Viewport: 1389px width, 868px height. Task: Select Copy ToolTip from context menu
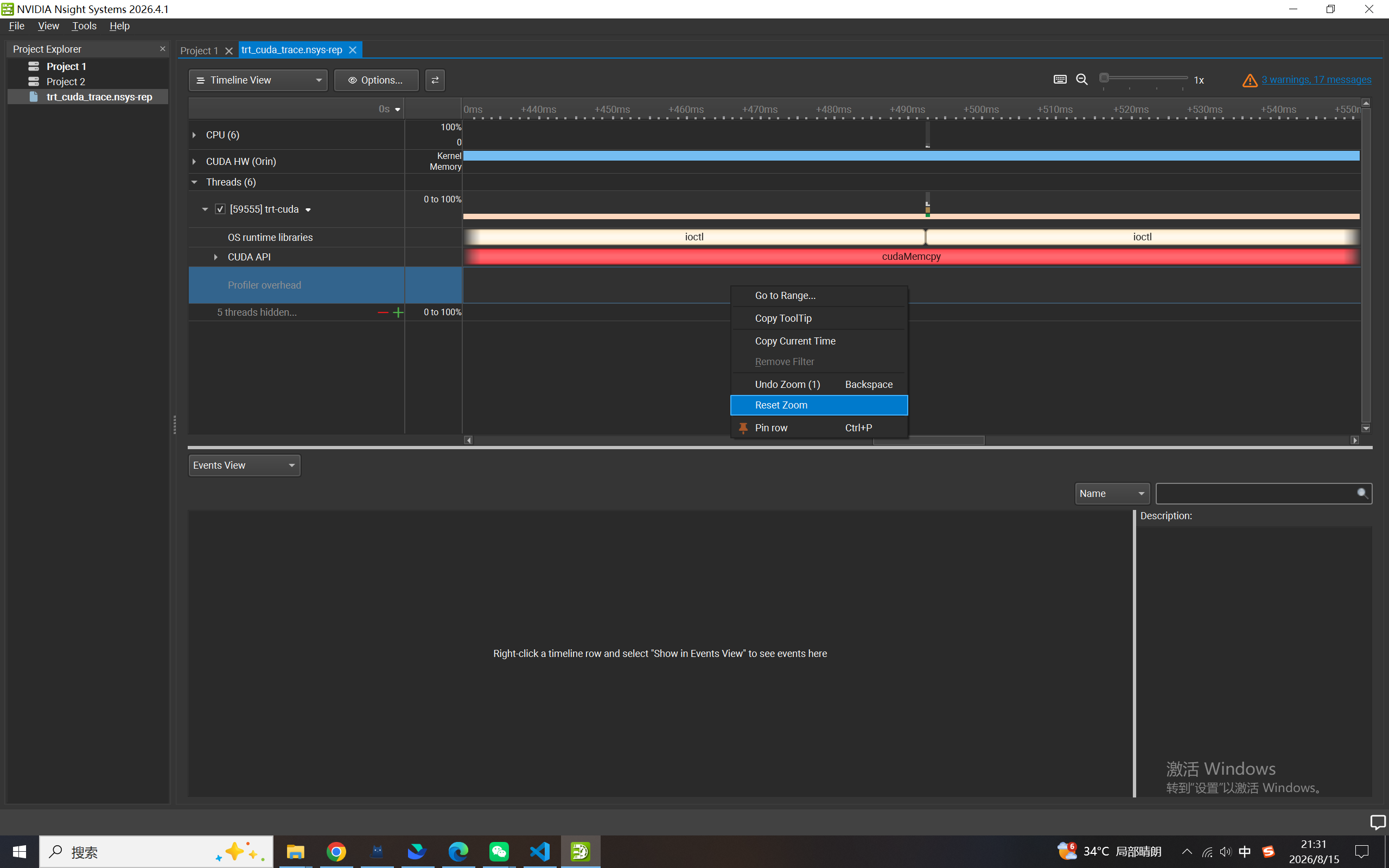[819, 318]
